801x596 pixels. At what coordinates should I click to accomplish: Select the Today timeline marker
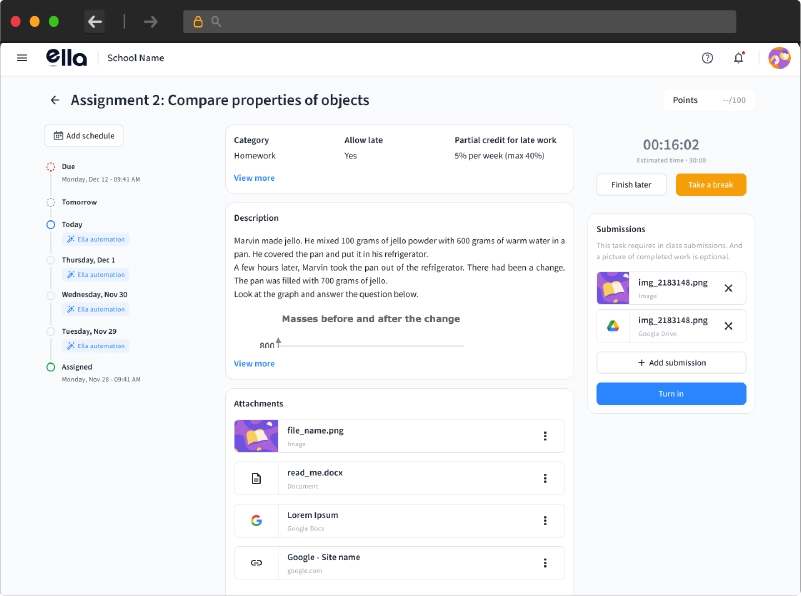click(51, 225)
